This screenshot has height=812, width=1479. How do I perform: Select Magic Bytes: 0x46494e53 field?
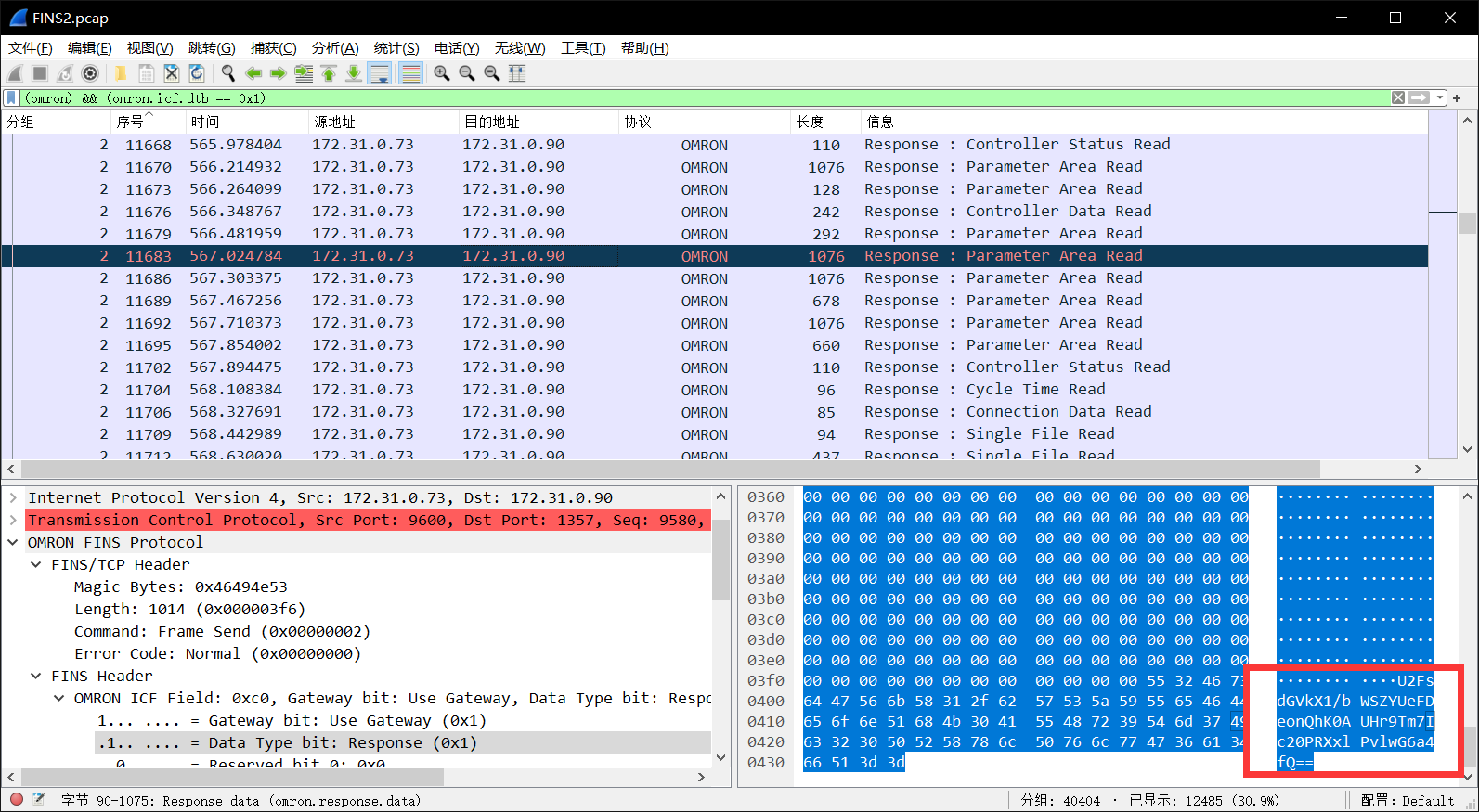[x=181, y=586]
